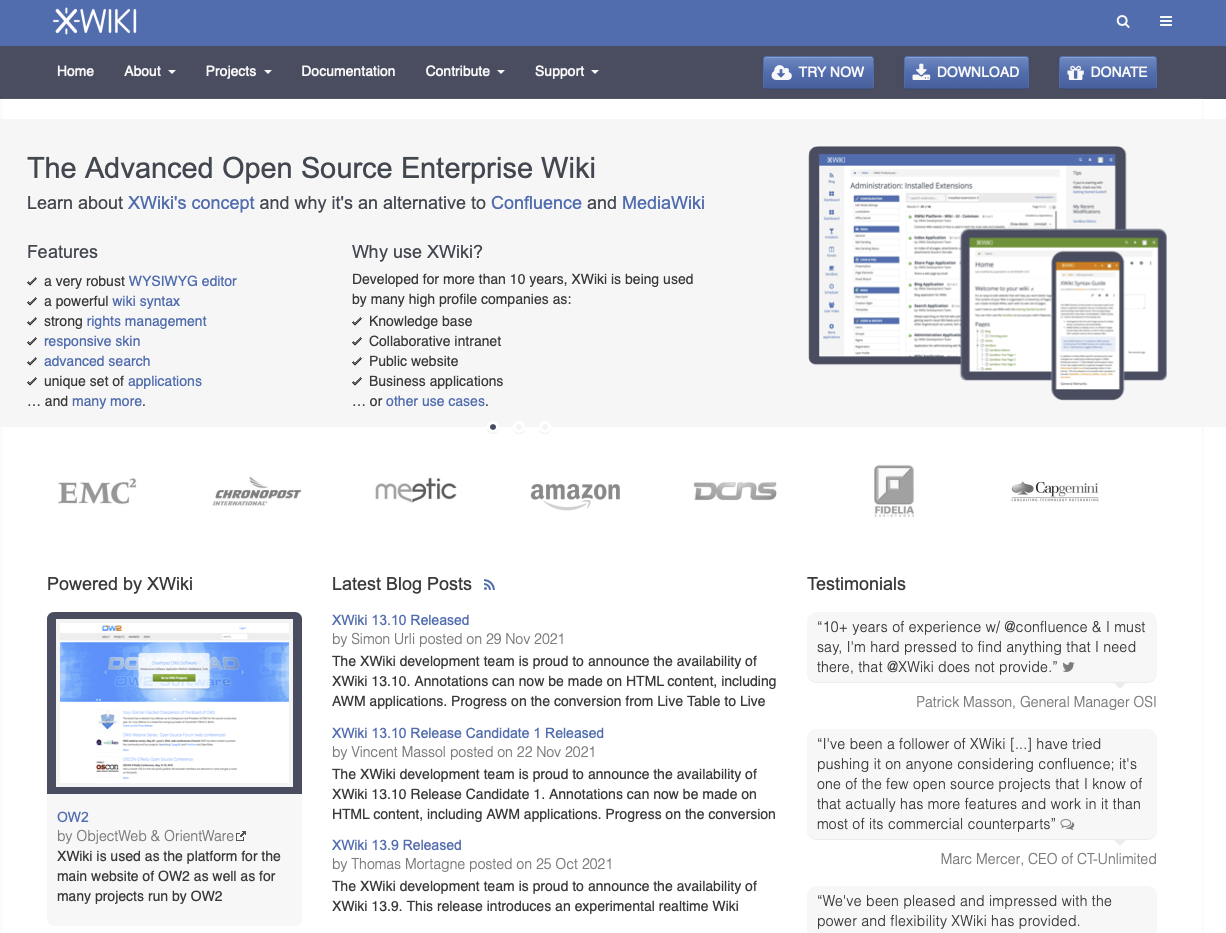Go to the Home menu item
This screenshot has width=1226, height=933.
[76, 71]
